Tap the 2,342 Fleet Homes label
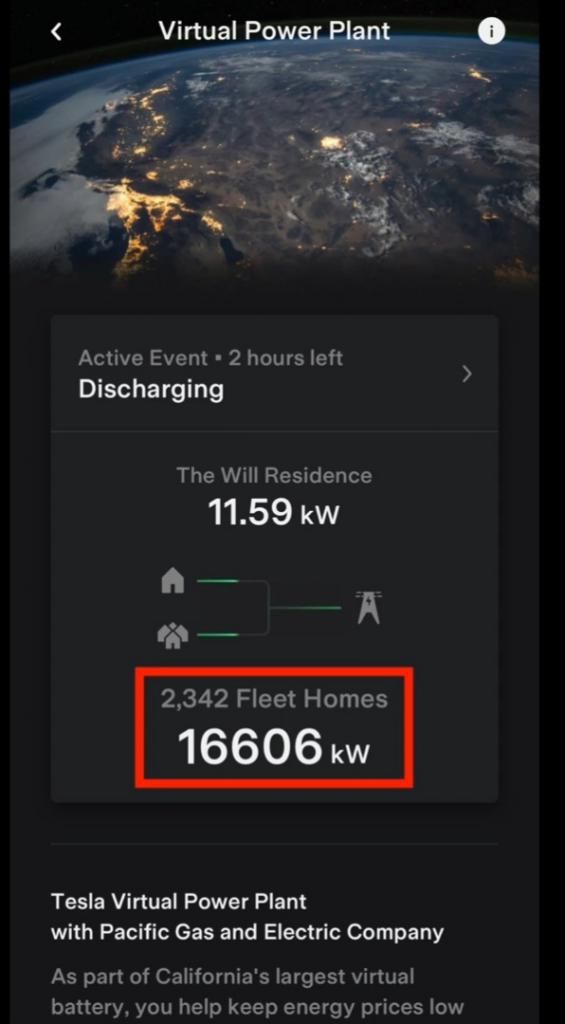This screenshot has width=565, height=1024. [x=274, y=699]
